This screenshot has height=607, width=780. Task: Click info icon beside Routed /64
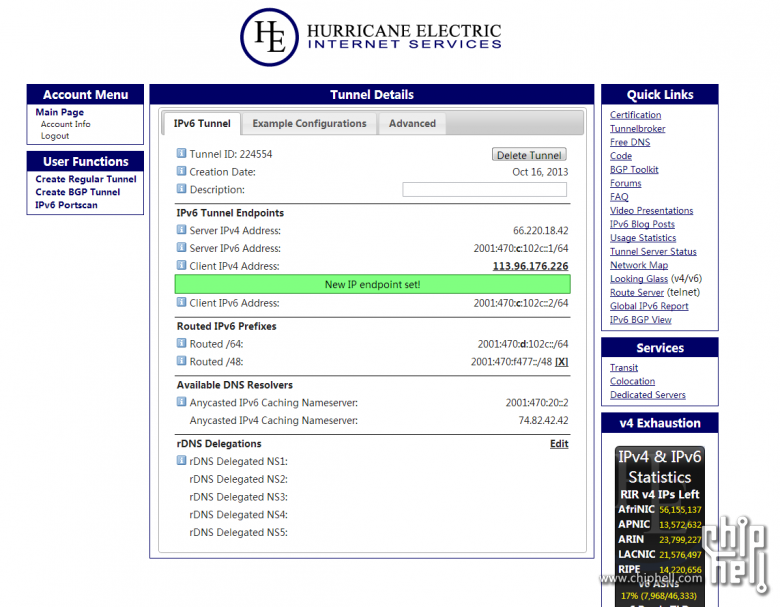point(182,343)
